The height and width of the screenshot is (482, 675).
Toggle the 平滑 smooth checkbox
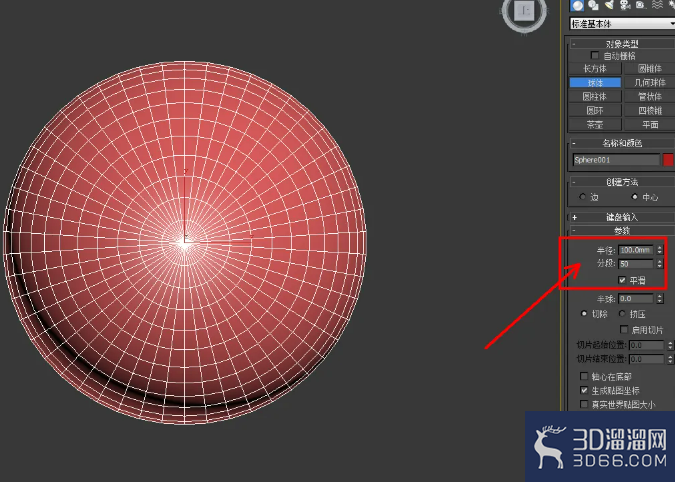click(x=622, y=280)
